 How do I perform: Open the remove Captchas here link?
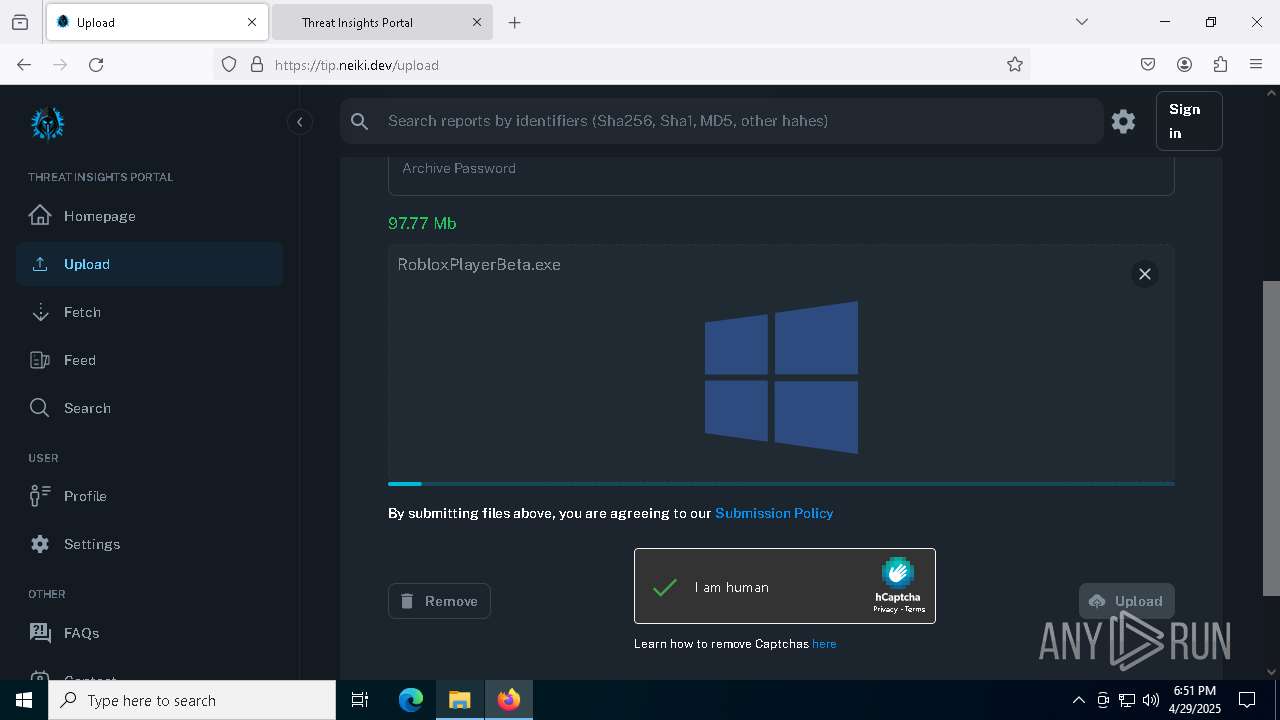pyautogui.click(x=824, y=644)
